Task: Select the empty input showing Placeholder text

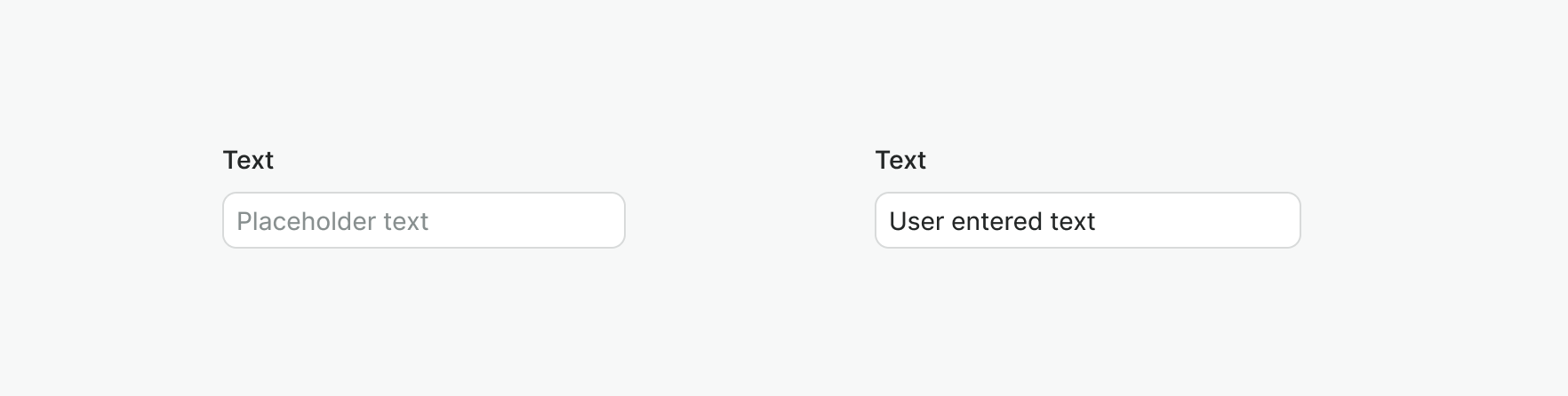Action: point(423,220)
